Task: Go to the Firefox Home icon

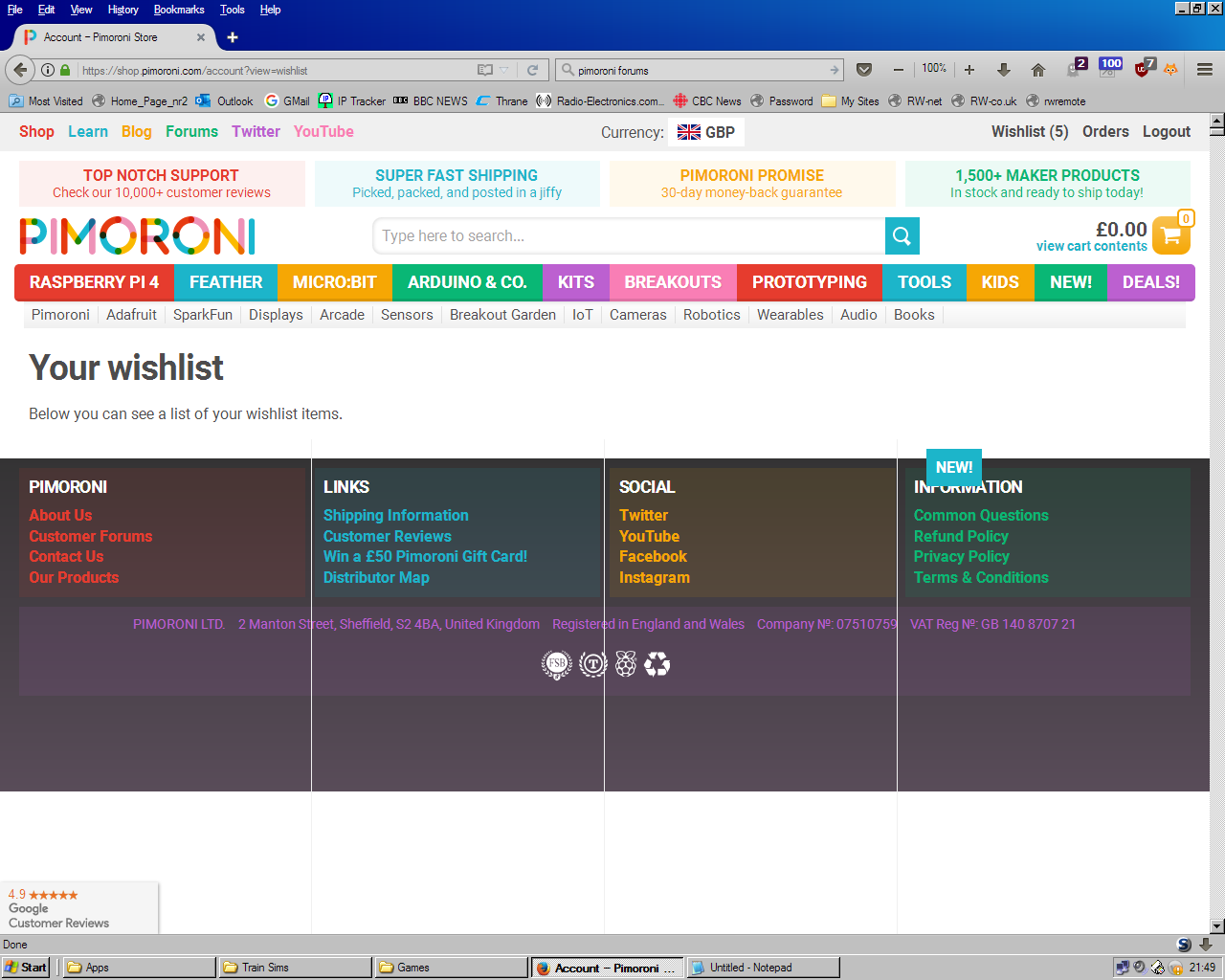Action: click(1037, 70)
